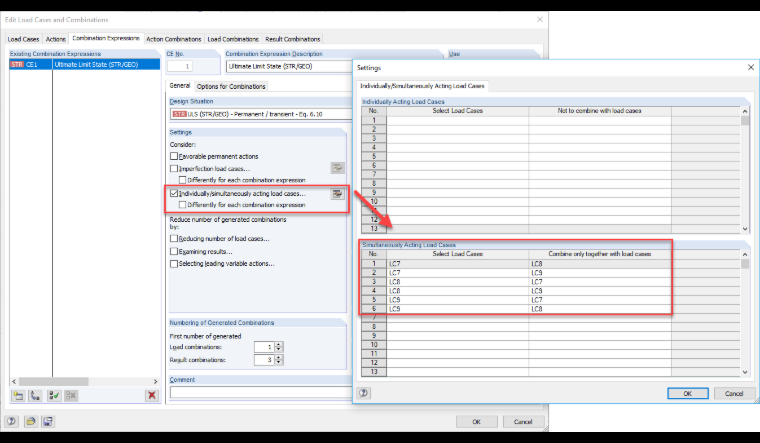
Task: Click LC7 in simultaneously acting row 1
Action: pyautogui.click(x=458, y=264)
